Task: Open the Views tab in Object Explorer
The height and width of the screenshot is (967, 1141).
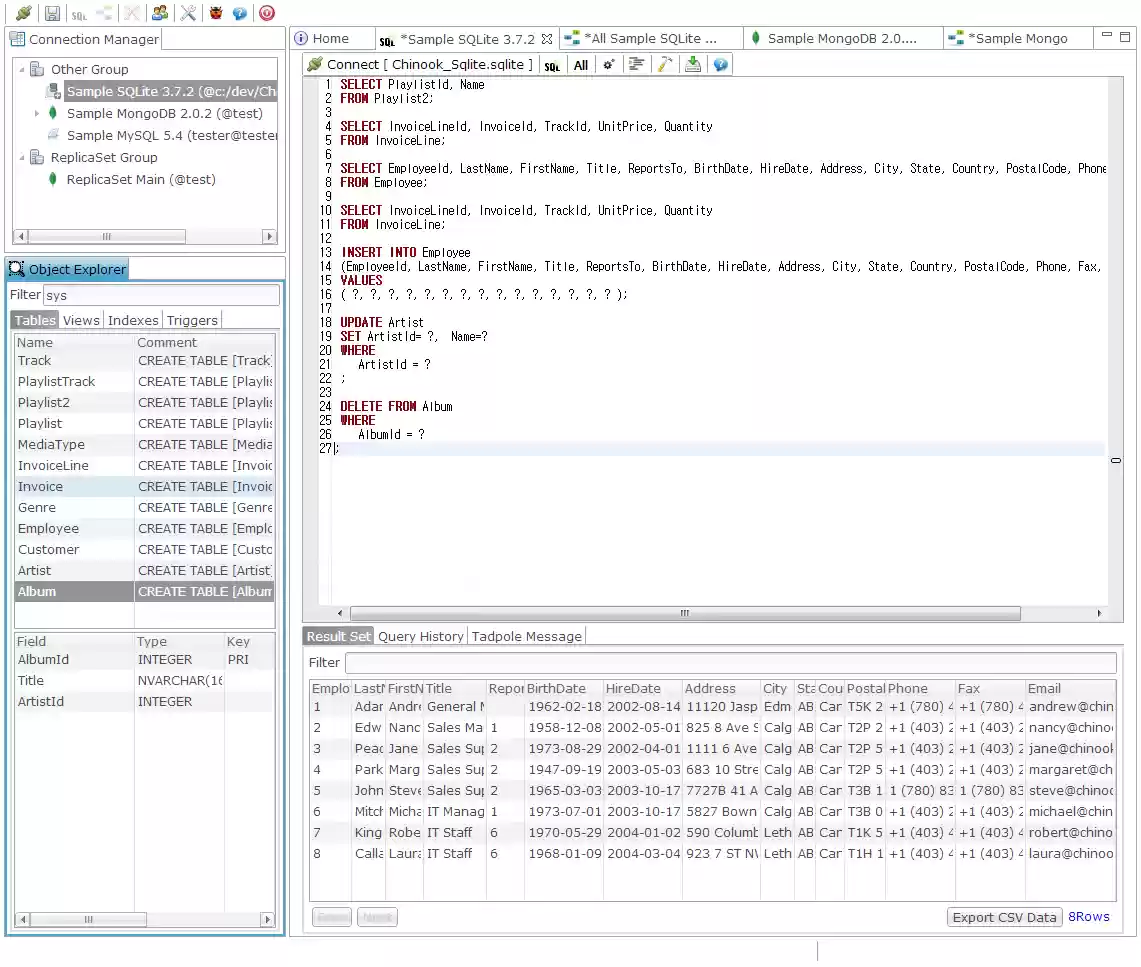Action: (x=81, y=320)
